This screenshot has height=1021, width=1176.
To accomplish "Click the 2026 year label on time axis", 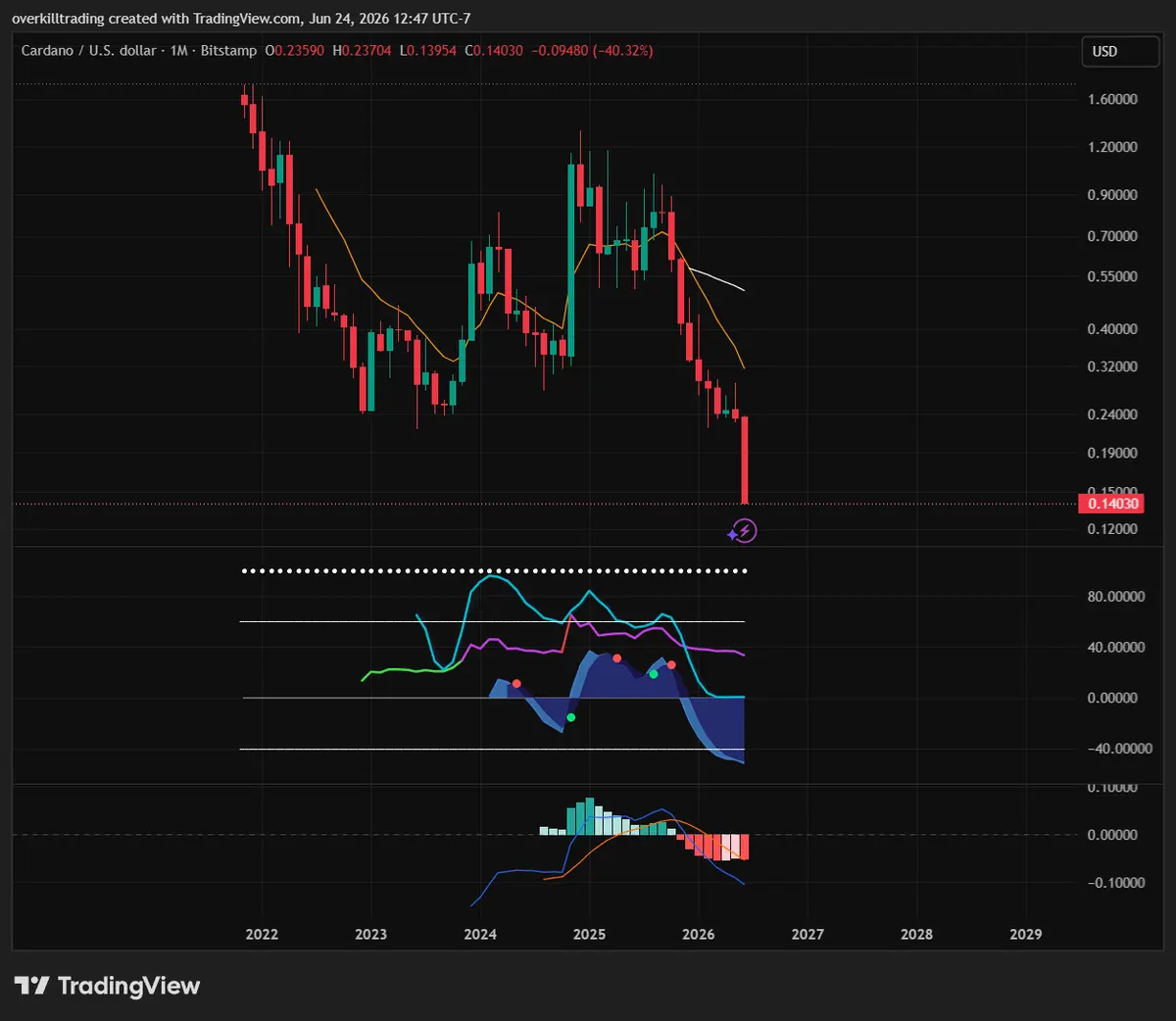I will (x=699, y=934).
